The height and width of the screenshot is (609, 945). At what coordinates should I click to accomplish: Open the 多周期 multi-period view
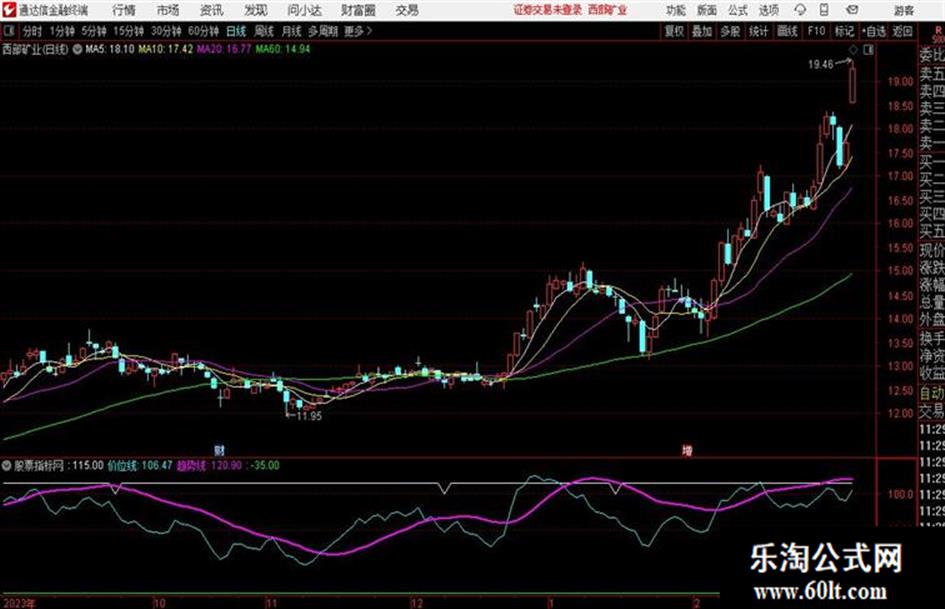(323, 31)
